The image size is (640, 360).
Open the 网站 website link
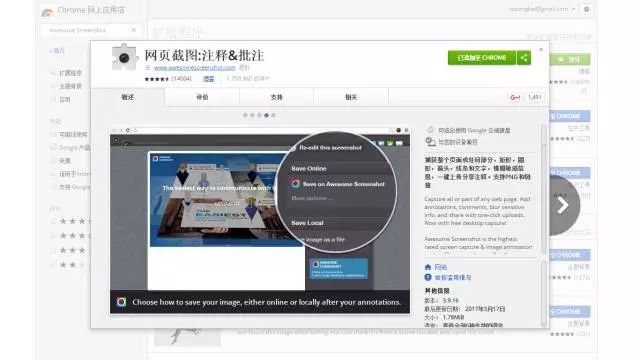coord(440,267)
